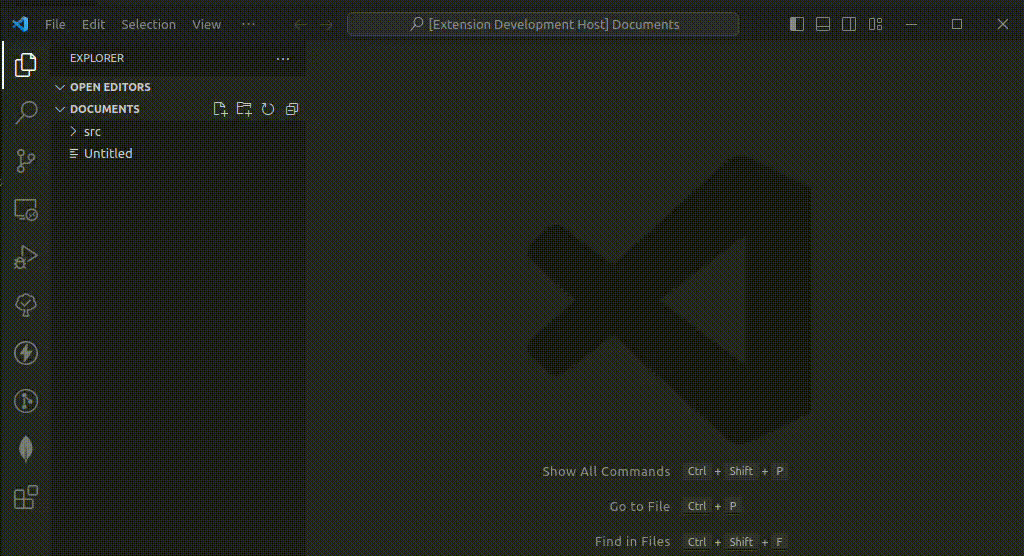
Task: Refresh the Explorer file tree
Action: [x=268, y=109]
